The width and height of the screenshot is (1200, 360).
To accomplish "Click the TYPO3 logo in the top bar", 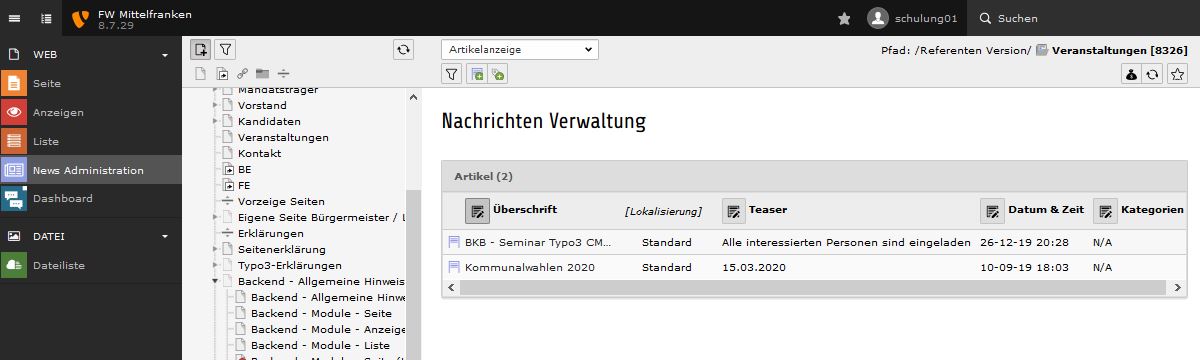I will pyautogui.click(x=81, y=18).
